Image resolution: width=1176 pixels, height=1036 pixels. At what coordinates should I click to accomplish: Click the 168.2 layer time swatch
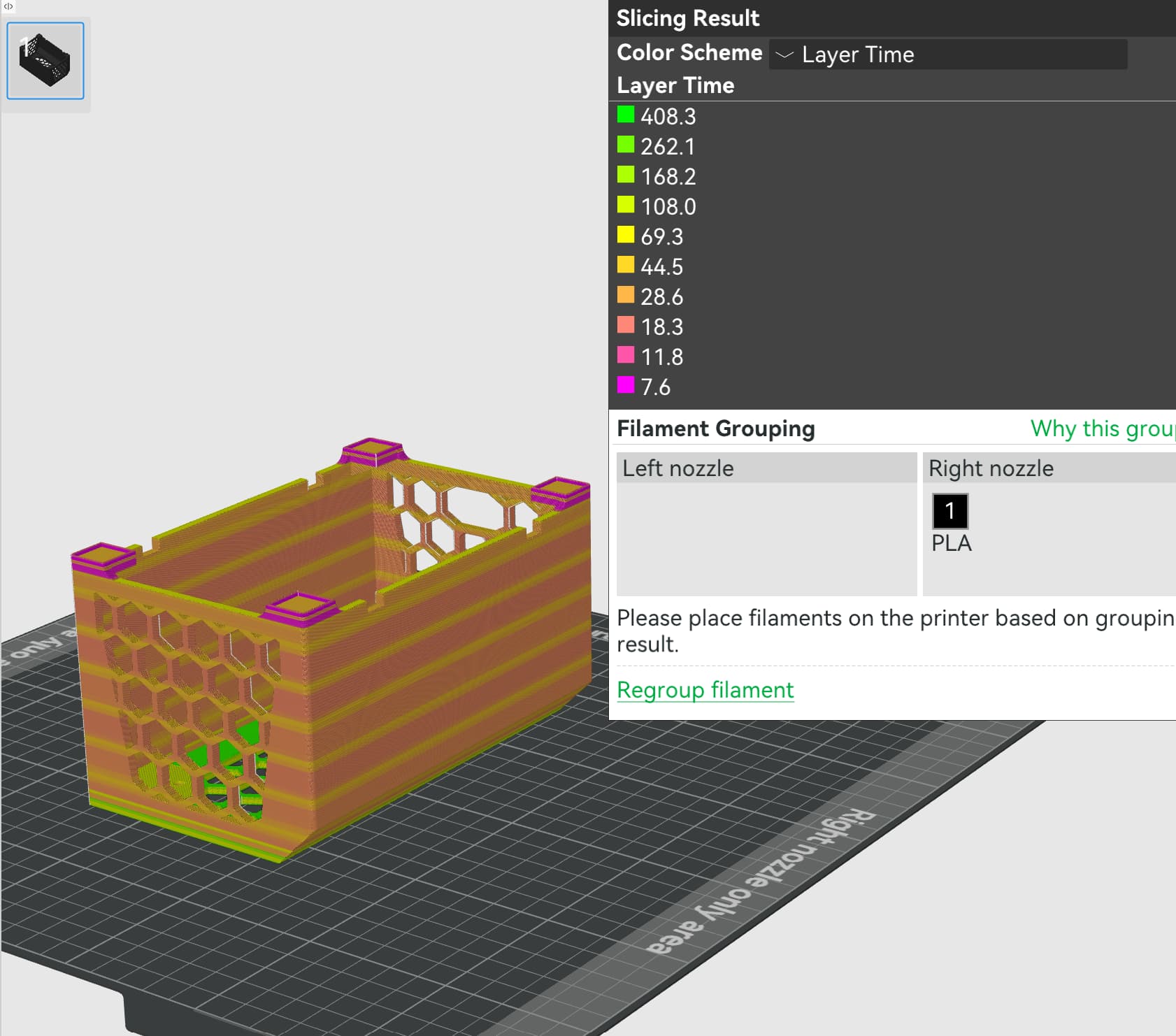pyautogui.click(x=626, y=174)
